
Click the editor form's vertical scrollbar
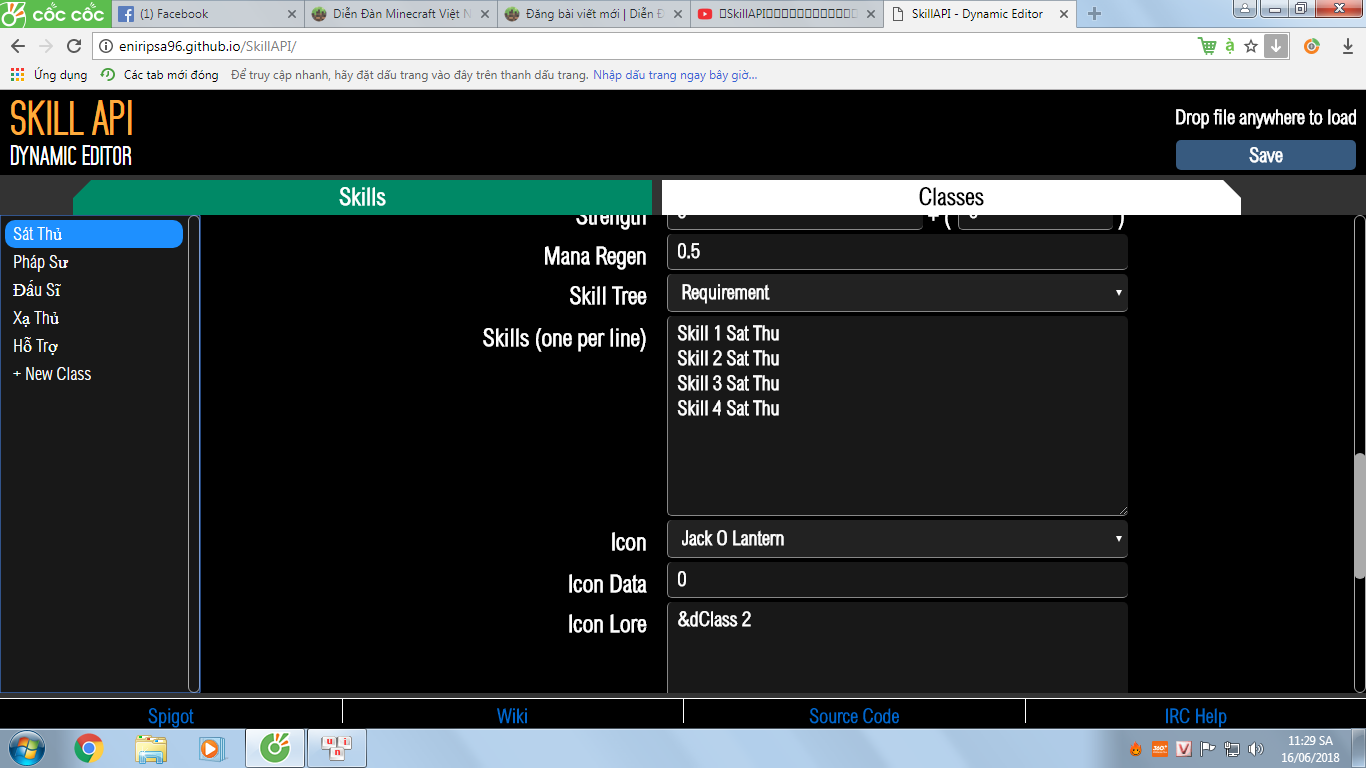(1360, 516)
